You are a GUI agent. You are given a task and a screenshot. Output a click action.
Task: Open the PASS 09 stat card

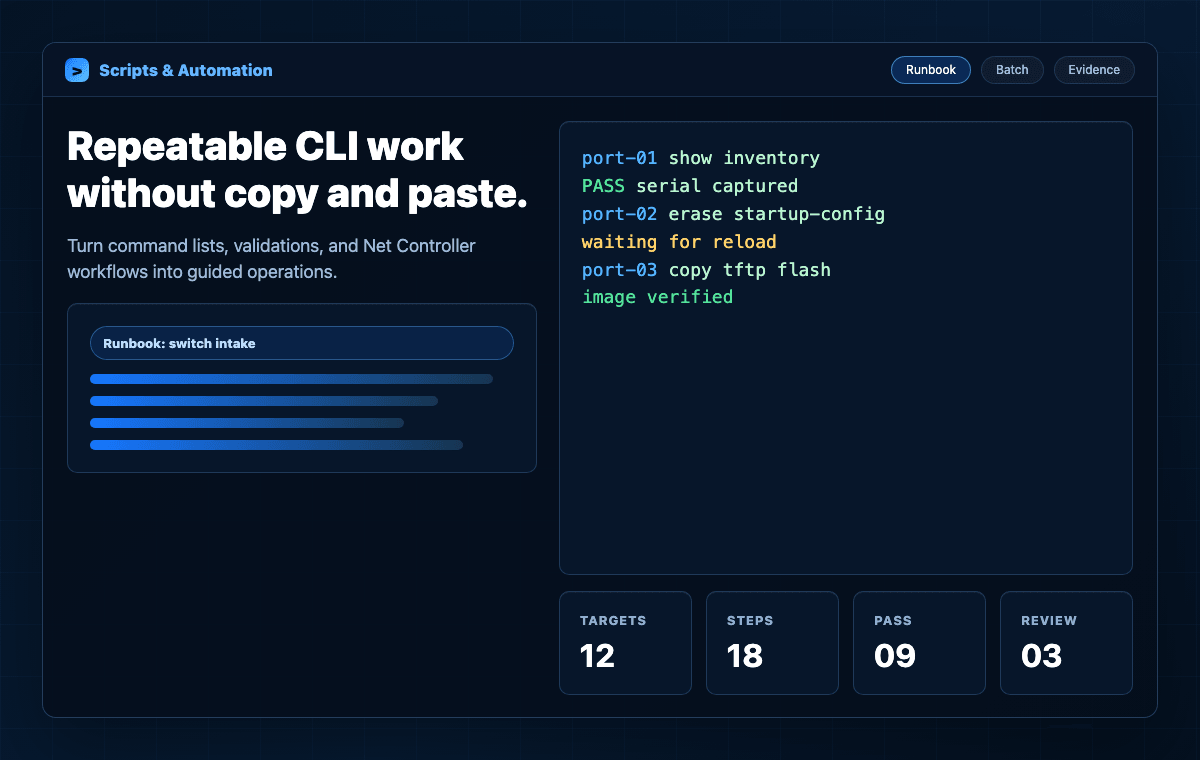coord(919,643)
